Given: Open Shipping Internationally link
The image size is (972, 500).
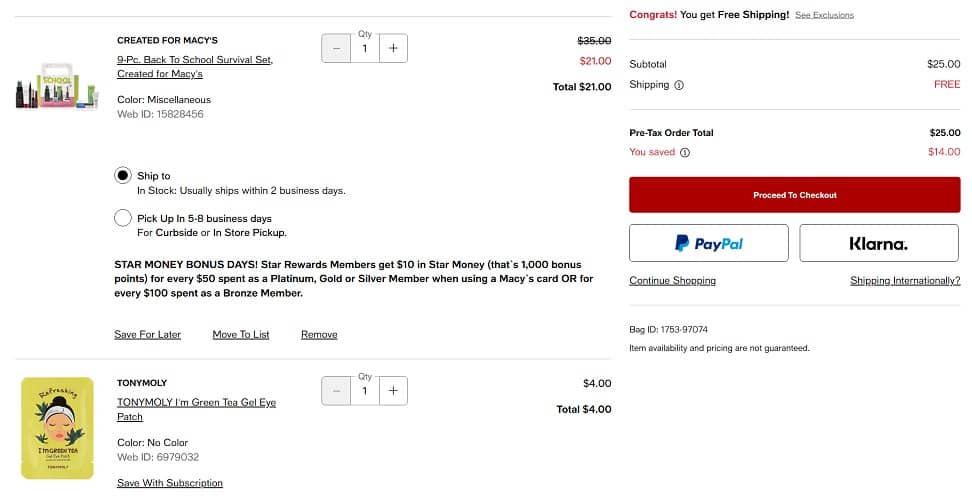Looking at the screenshot, I should pos(905,281).
